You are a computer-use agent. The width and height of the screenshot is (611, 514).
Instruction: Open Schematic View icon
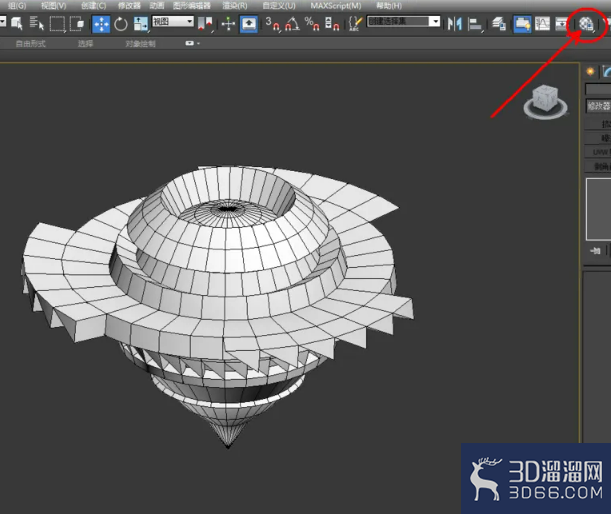(562, 24)
